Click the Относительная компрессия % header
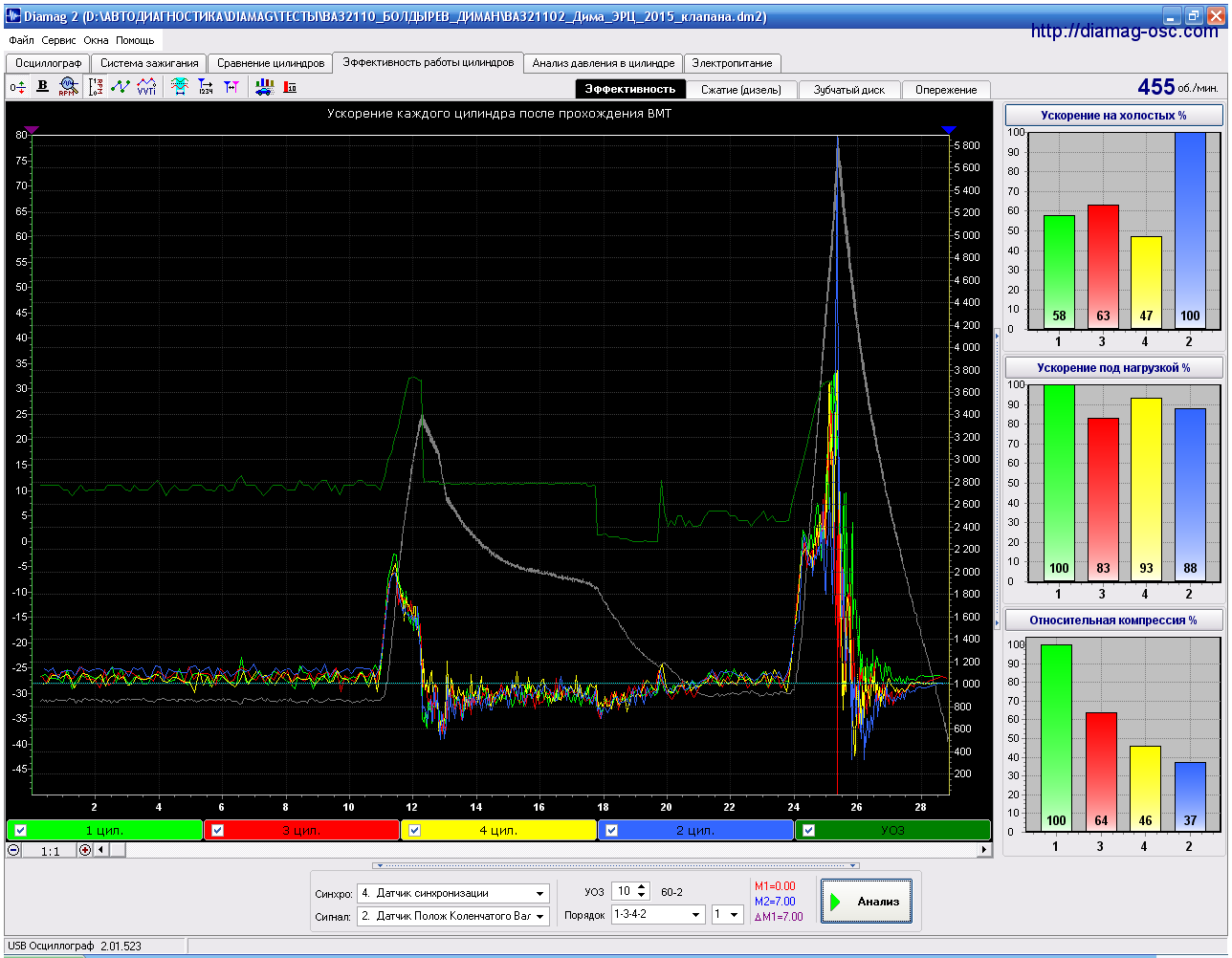The image size is (1232, 958). tap(1113, 620)
